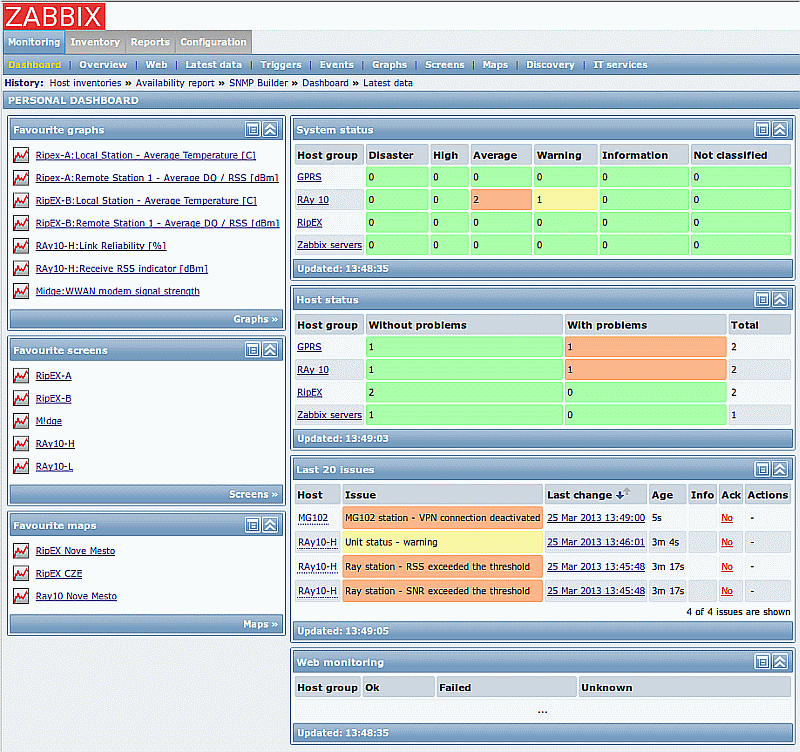Screen dimensions: 800x752
Task: Open the Latest data submenu item
Action: (213, 65)
